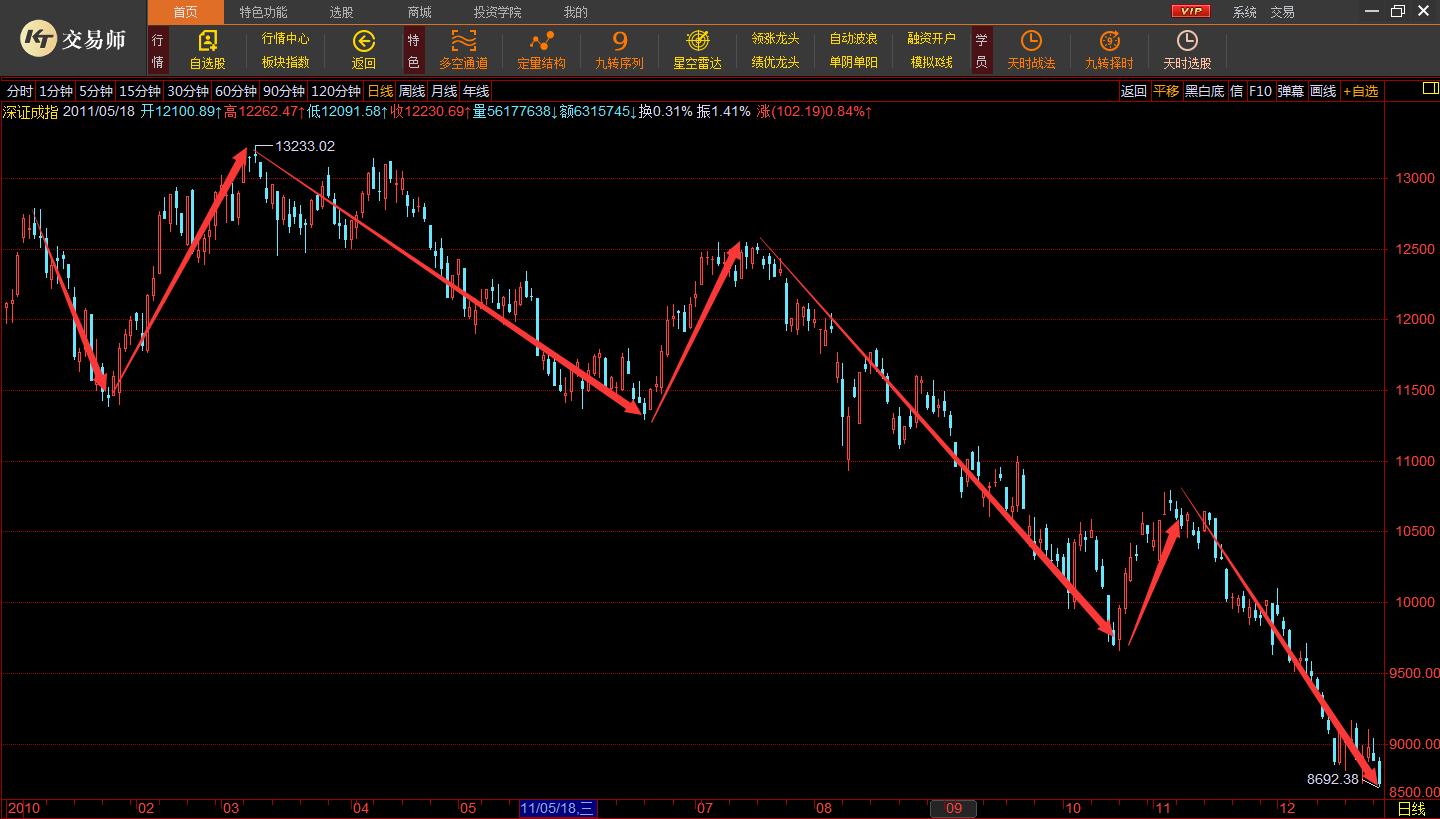Open 融资开户 from the toolbar
Image resolution: width=1440 pixels, height=819 pixels.
(932, 39)
